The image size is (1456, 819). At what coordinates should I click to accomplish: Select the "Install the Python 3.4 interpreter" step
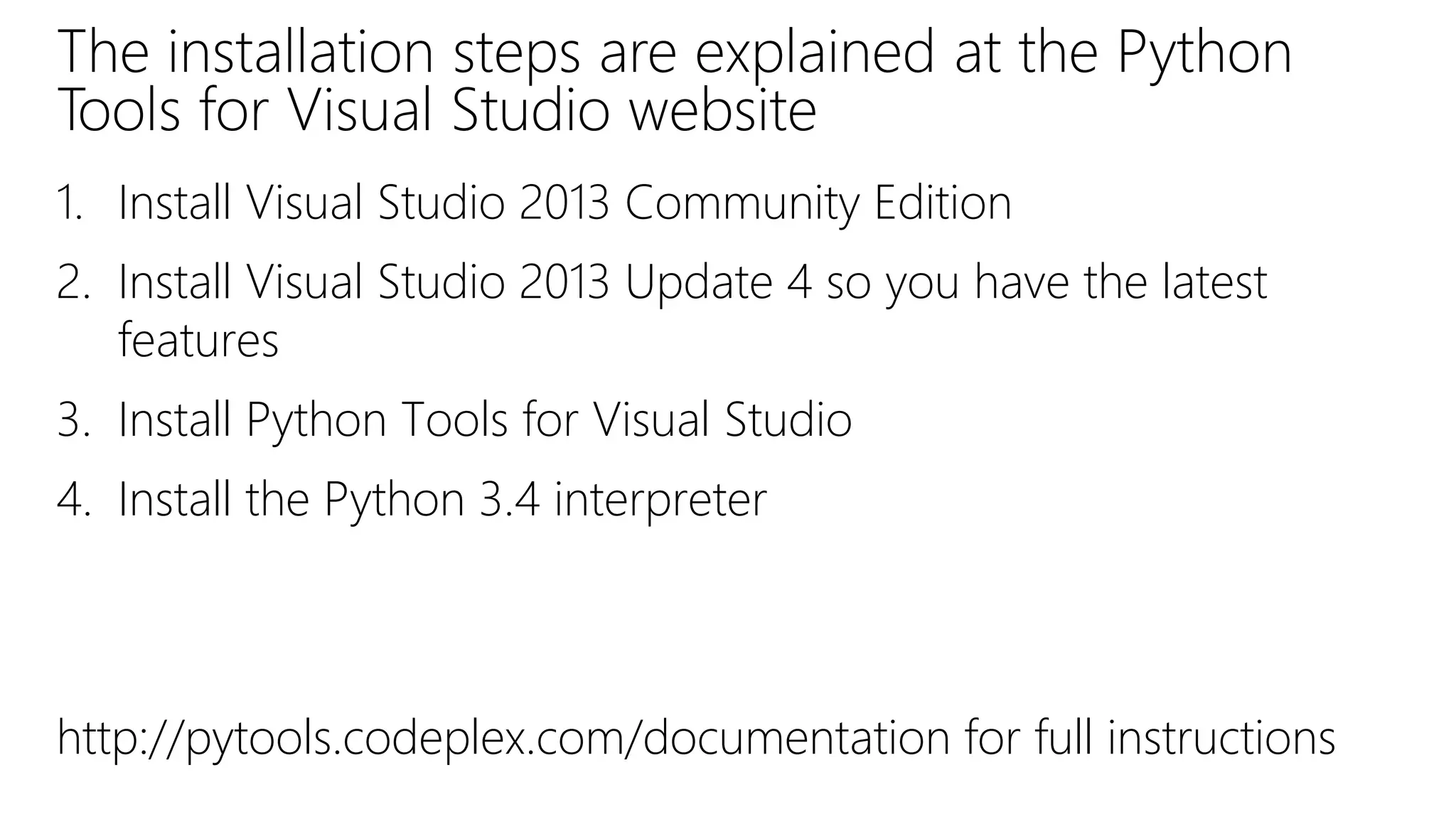(442, 499)
